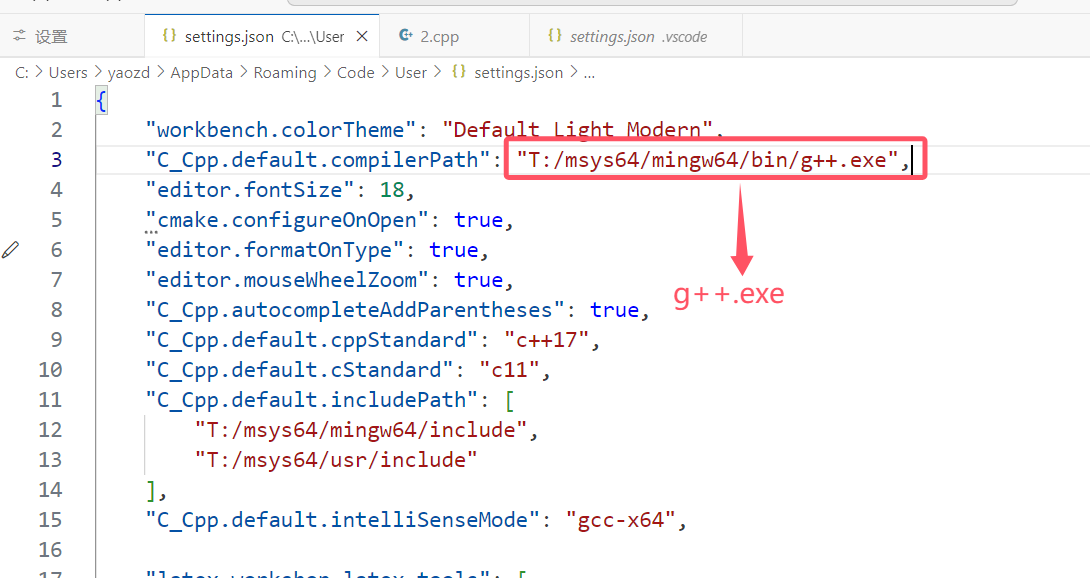Click true value of autocompleteAddParentheses

(x=615, y=310)
